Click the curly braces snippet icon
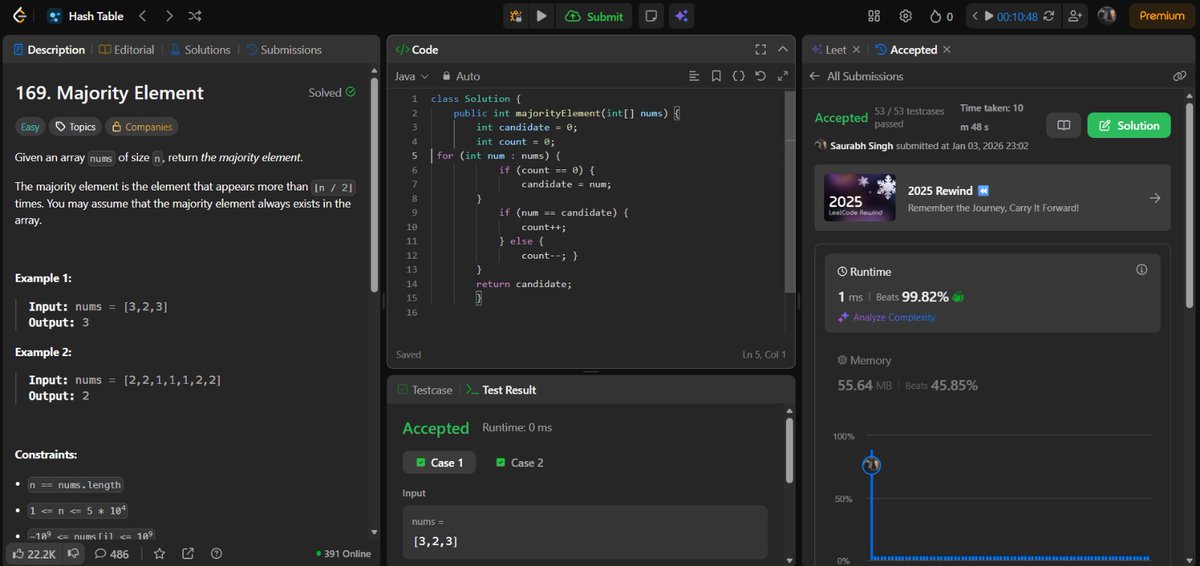 point(738,76)
